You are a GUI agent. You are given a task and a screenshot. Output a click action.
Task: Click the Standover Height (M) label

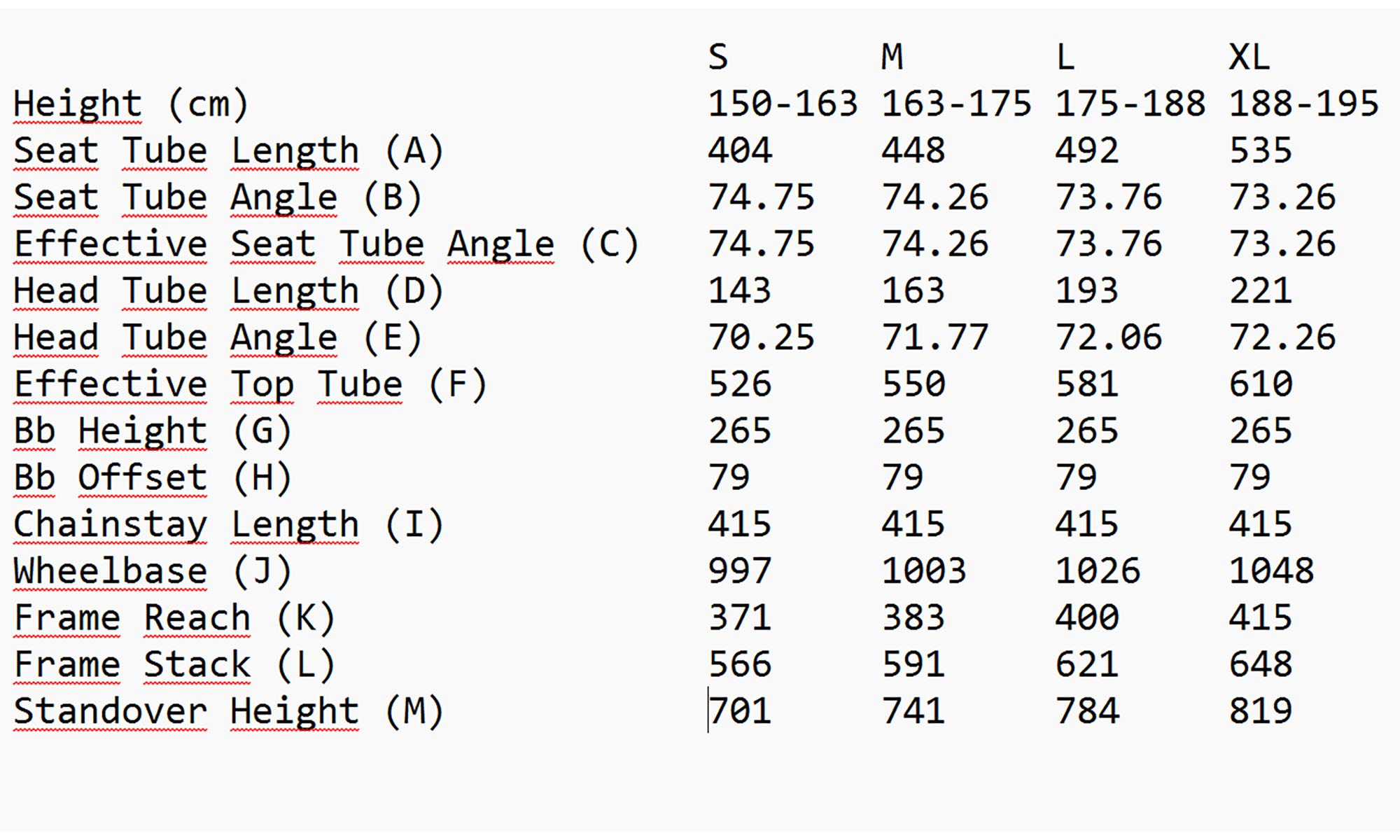[228, 712]
